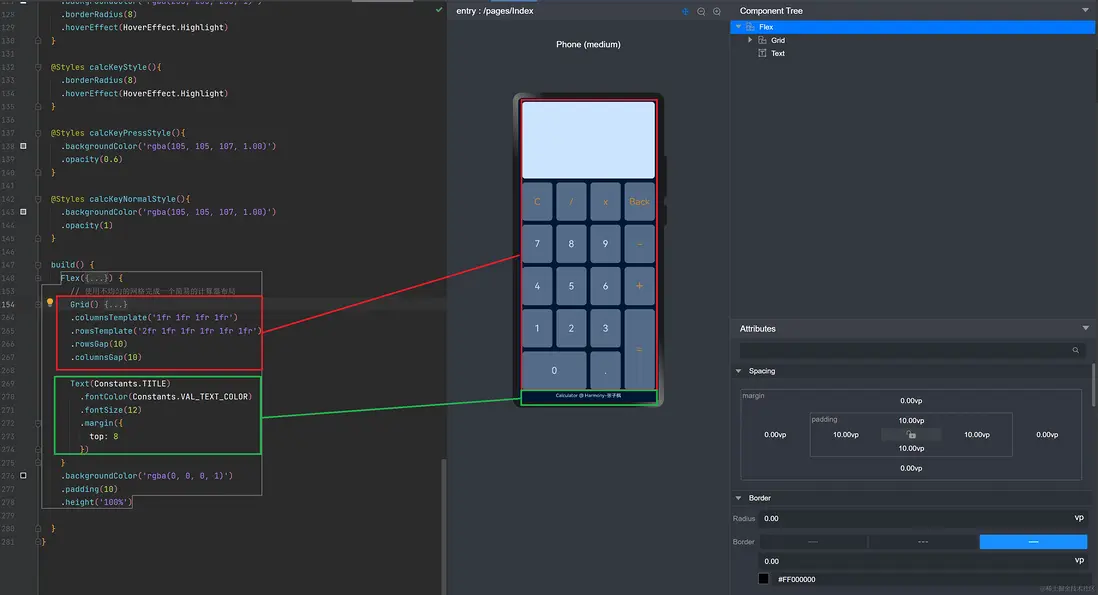Screen dimensions: 1098x595
Task: Expand the Grid node in Component Tree
Action: [x=751, y=40]
